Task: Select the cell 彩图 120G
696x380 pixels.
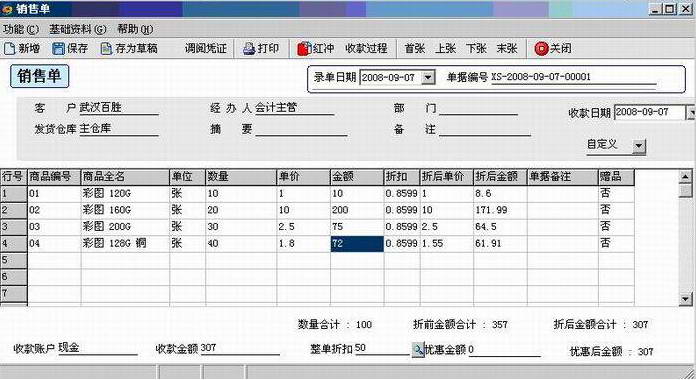Action: (125, 194)
